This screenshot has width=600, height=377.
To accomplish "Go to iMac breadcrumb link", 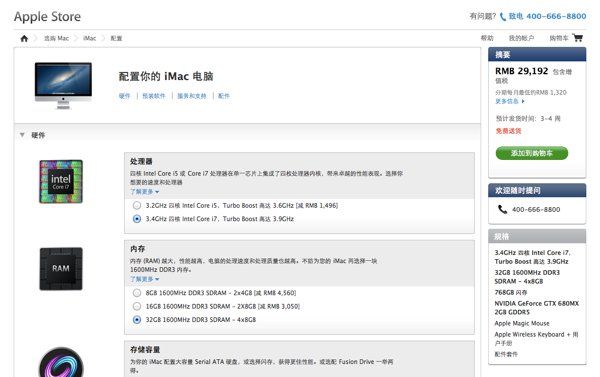I will (90, 38).
